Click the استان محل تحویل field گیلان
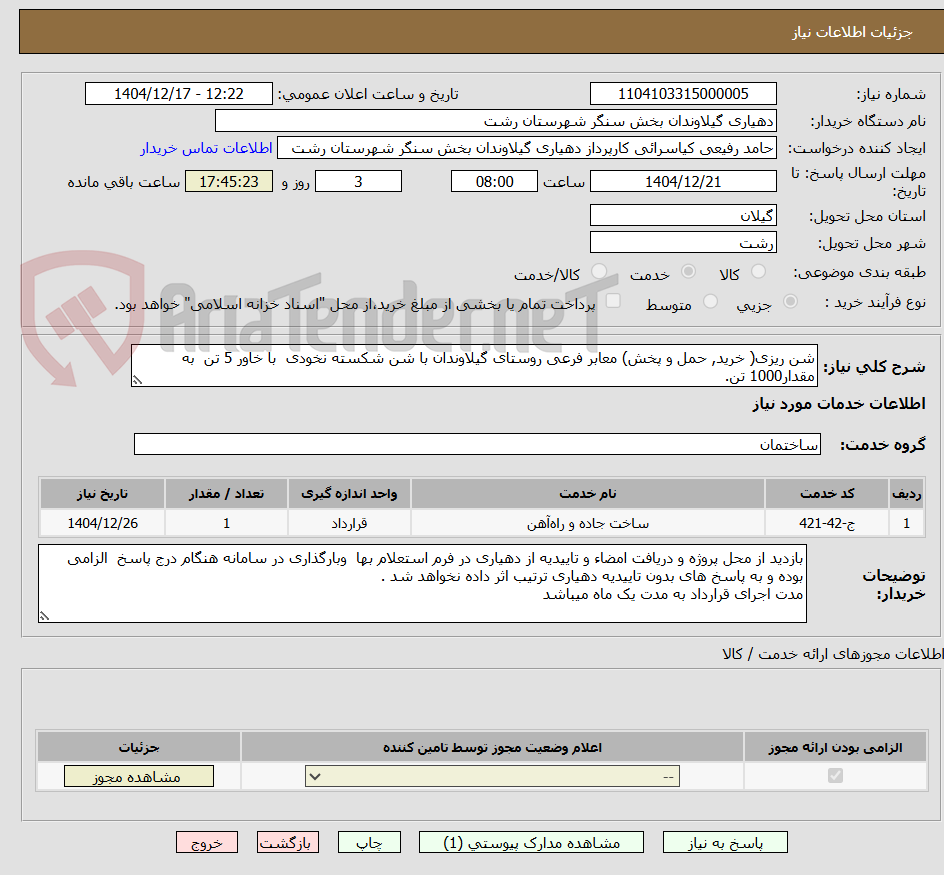 pos(683,216)
